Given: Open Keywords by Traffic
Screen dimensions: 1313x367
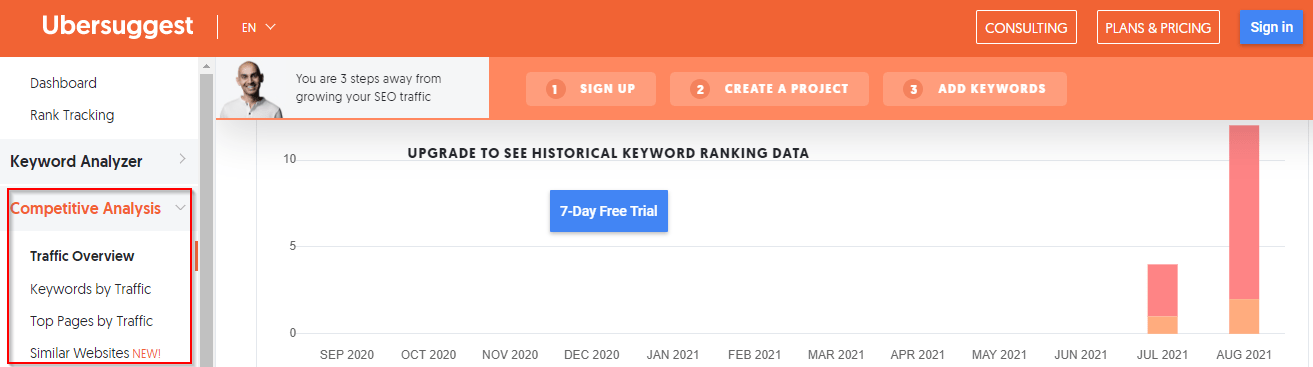Looking at the screenshot, I should click(x=90, y=289).
